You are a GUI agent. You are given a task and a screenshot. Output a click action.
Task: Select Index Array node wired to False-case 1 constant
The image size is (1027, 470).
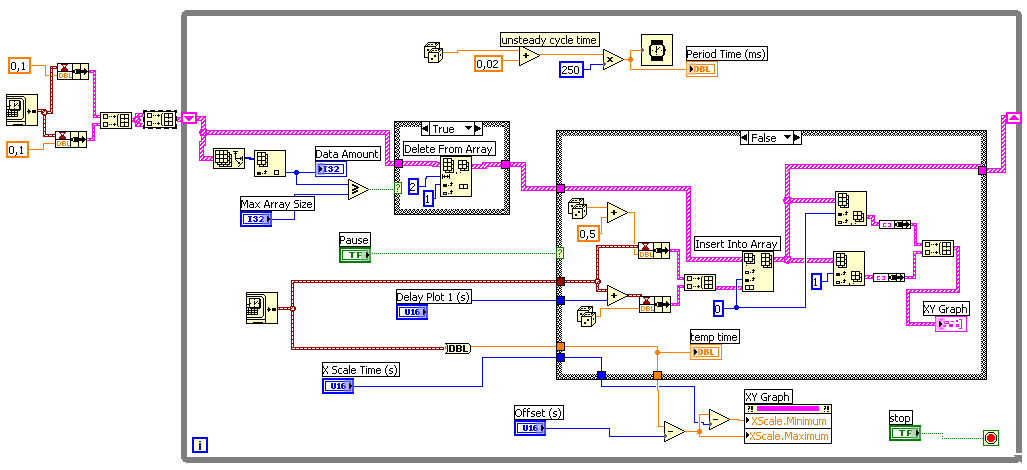pos(849,269)
